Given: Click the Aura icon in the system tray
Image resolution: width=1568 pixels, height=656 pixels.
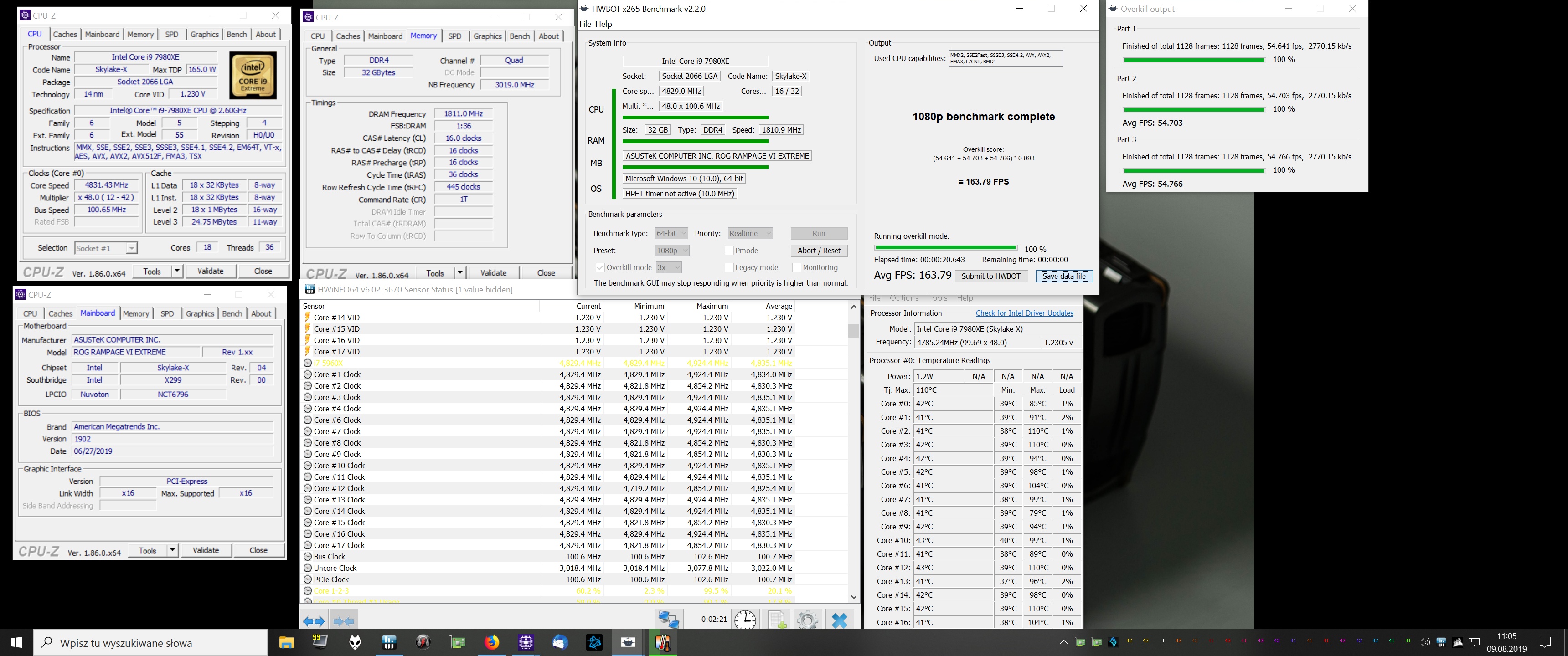Looking at the screenshot, I should click(1113, 643).
